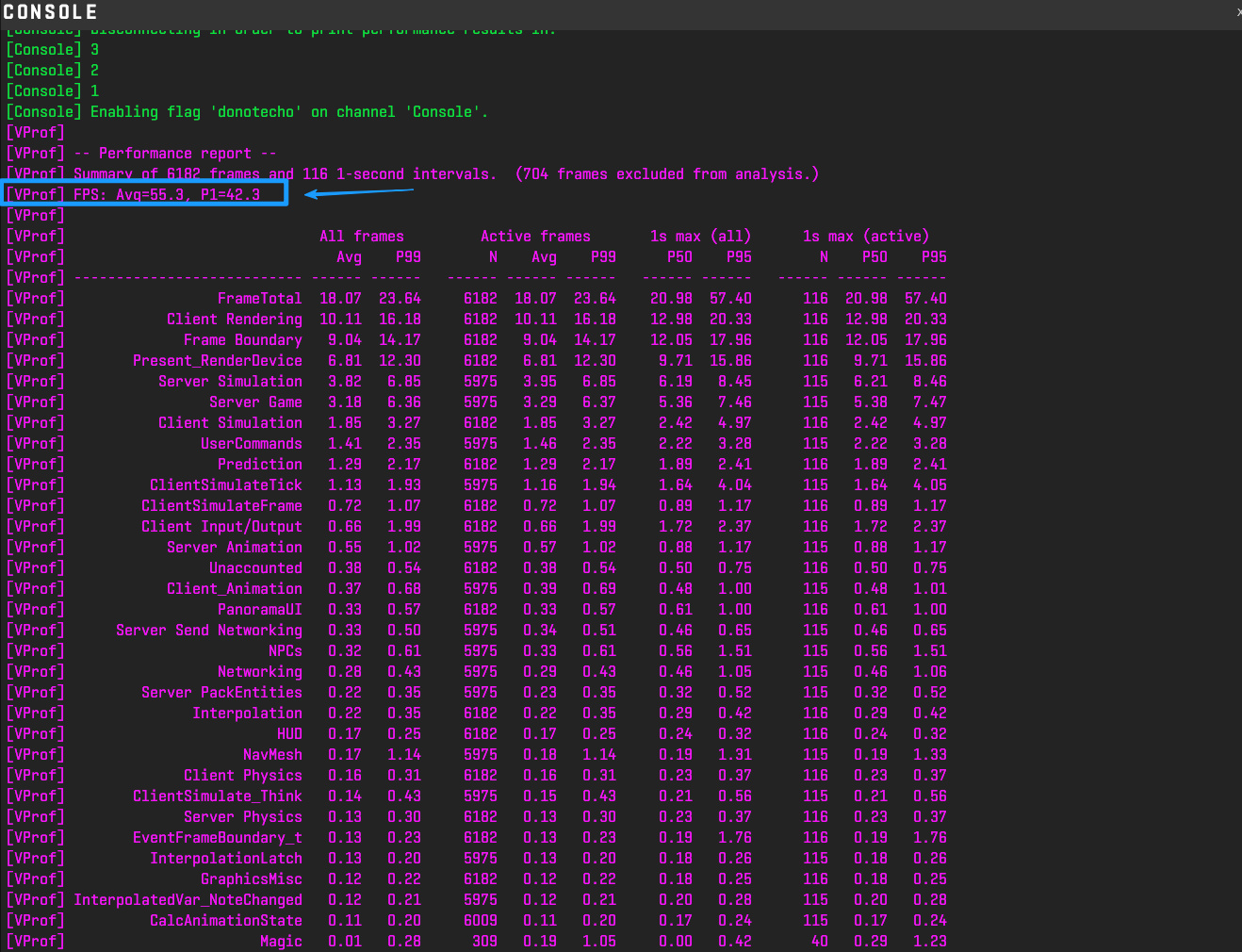Click the 'GraphicsMisc' row label
The image size is (1242, 952).
coord(252,879)
